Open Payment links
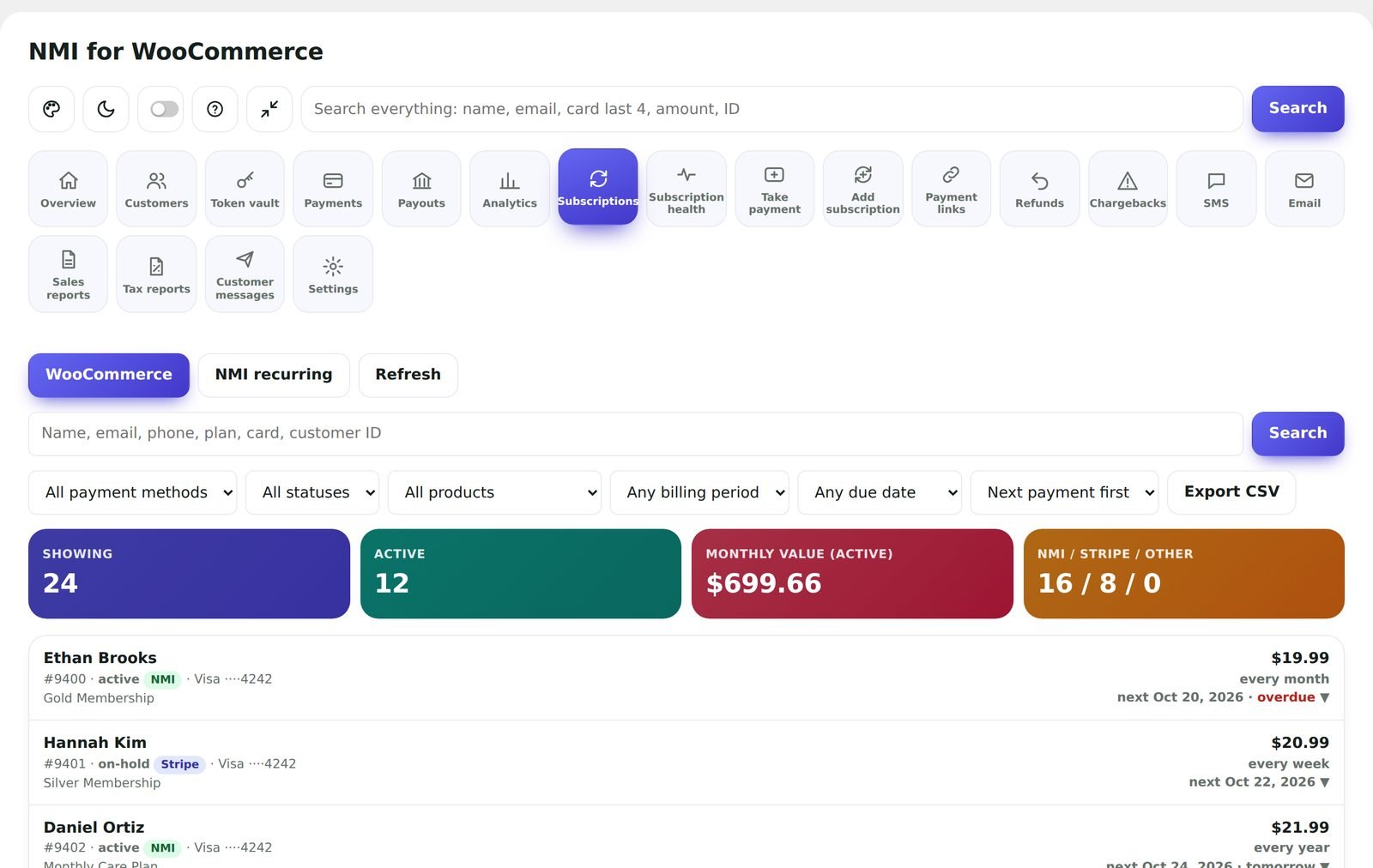 pos(951,189)
